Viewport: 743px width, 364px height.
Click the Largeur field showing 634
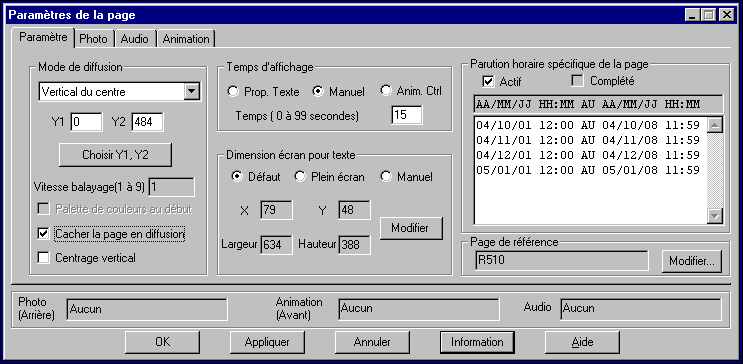[276, 245]
